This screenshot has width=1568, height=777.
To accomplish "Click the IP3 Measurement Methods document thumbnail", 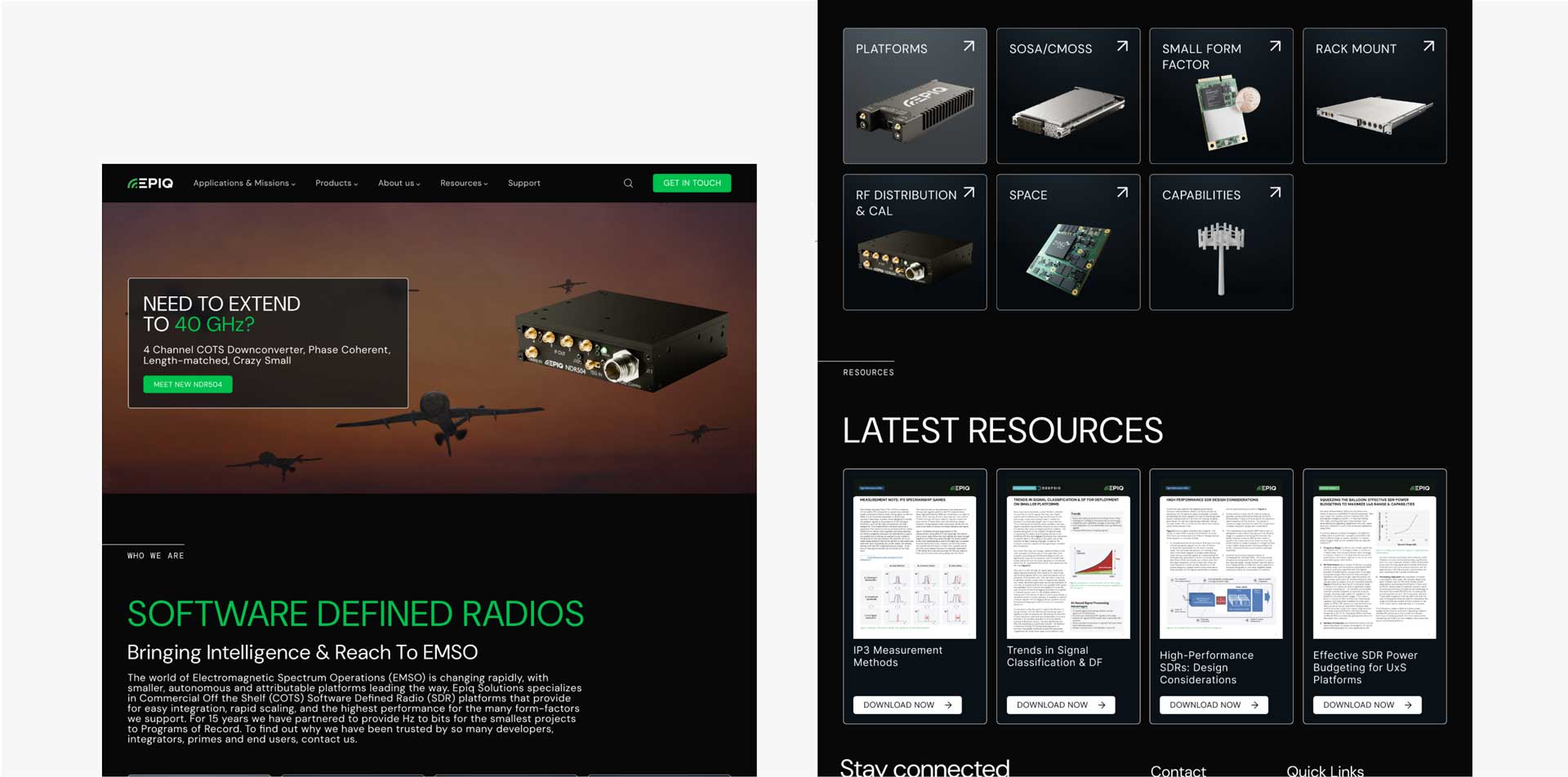I will click(915, 559).
